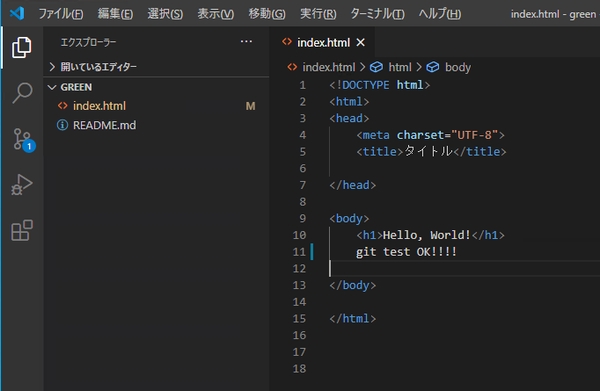Click the html breadcrumb segment
This screenshot has width=600, height=391.
pos(400,67)
